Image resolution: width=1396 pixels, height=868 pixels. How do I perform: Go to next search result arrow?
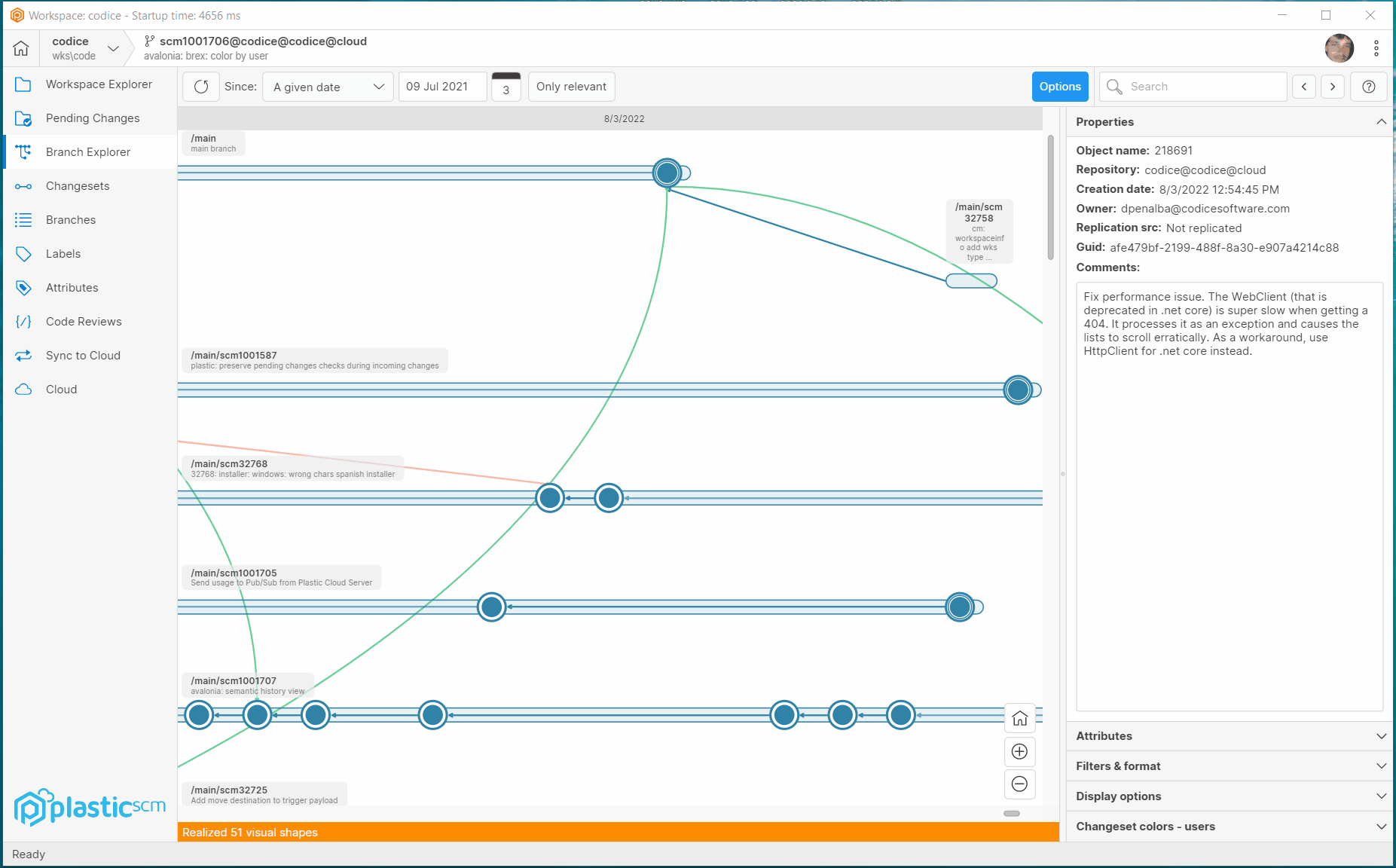(1333, 87)
